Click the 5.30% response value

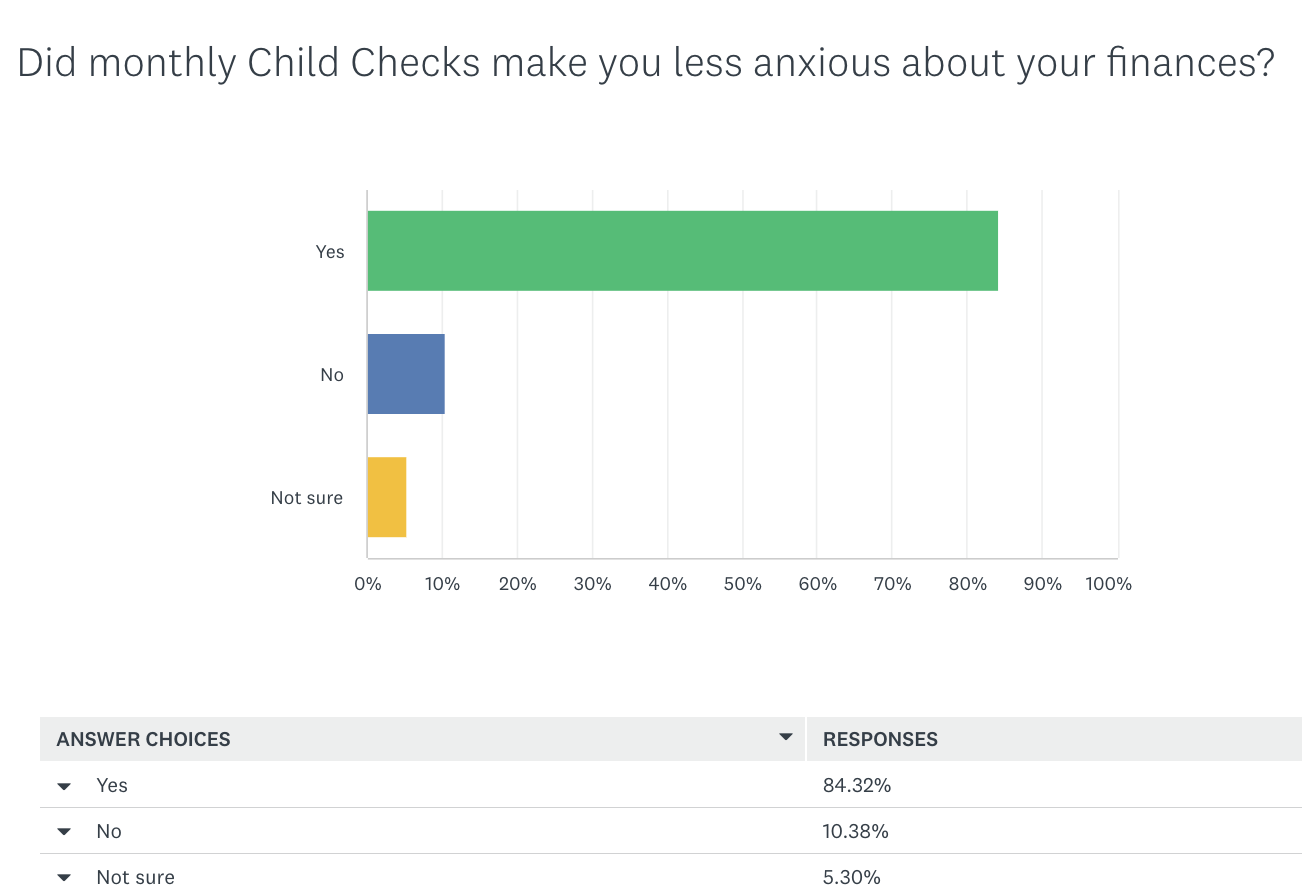(x=852, y=878)
